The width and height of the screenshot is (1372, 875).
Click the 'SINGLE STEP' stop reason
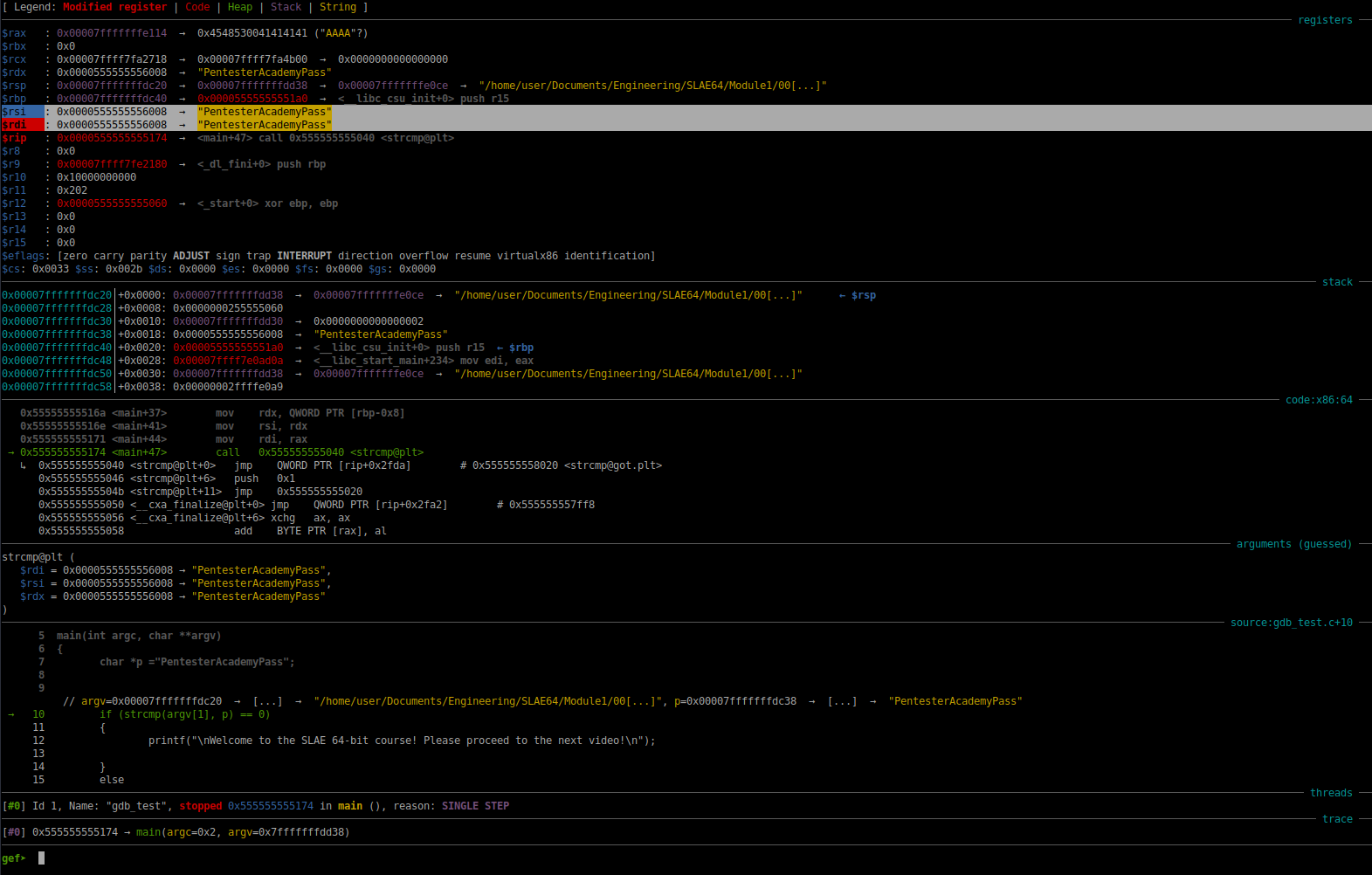pyautogui.click(x=475, y=806)
